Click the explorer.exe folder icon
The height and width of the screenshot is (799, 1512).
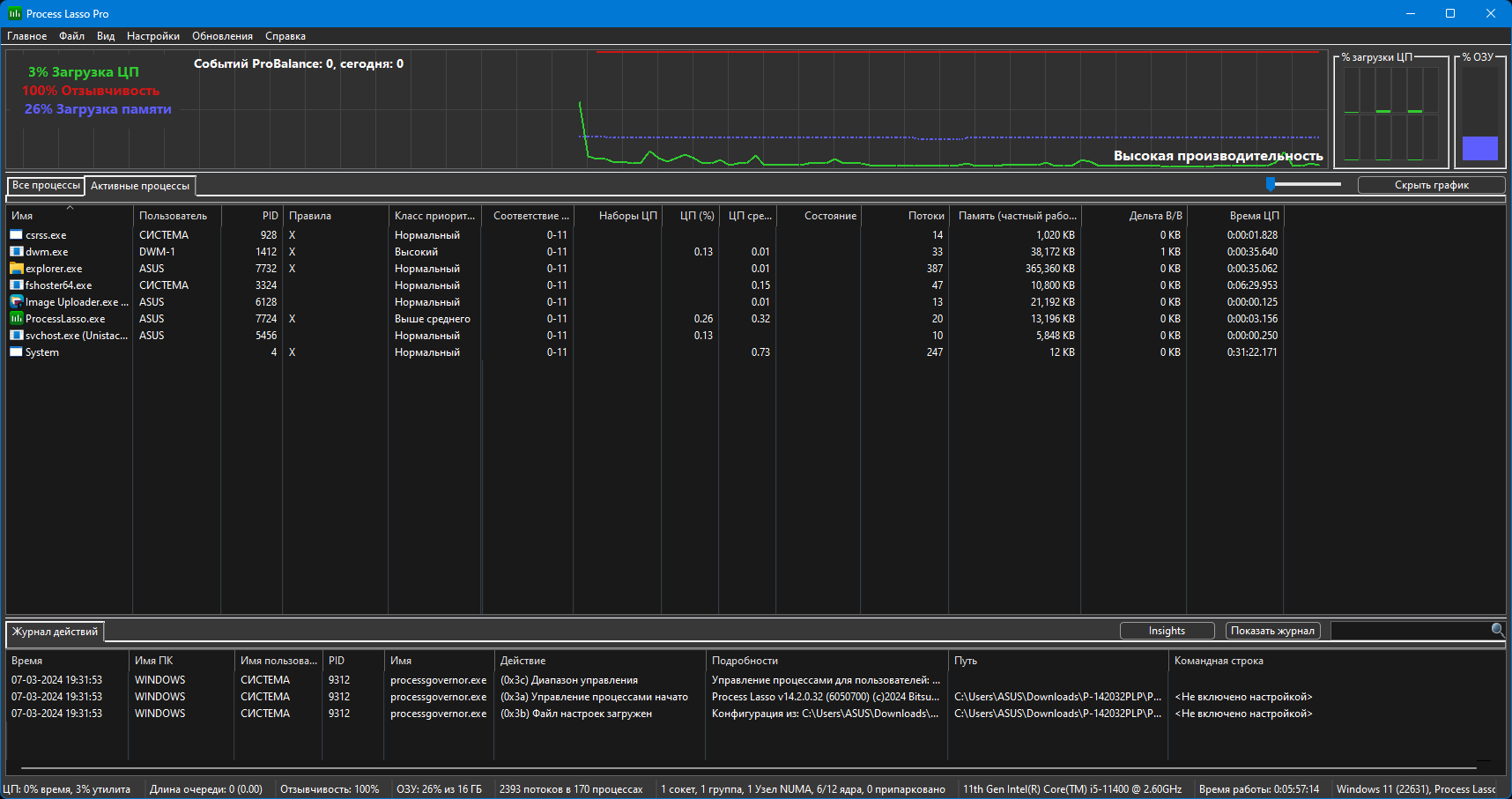[16, 269]
